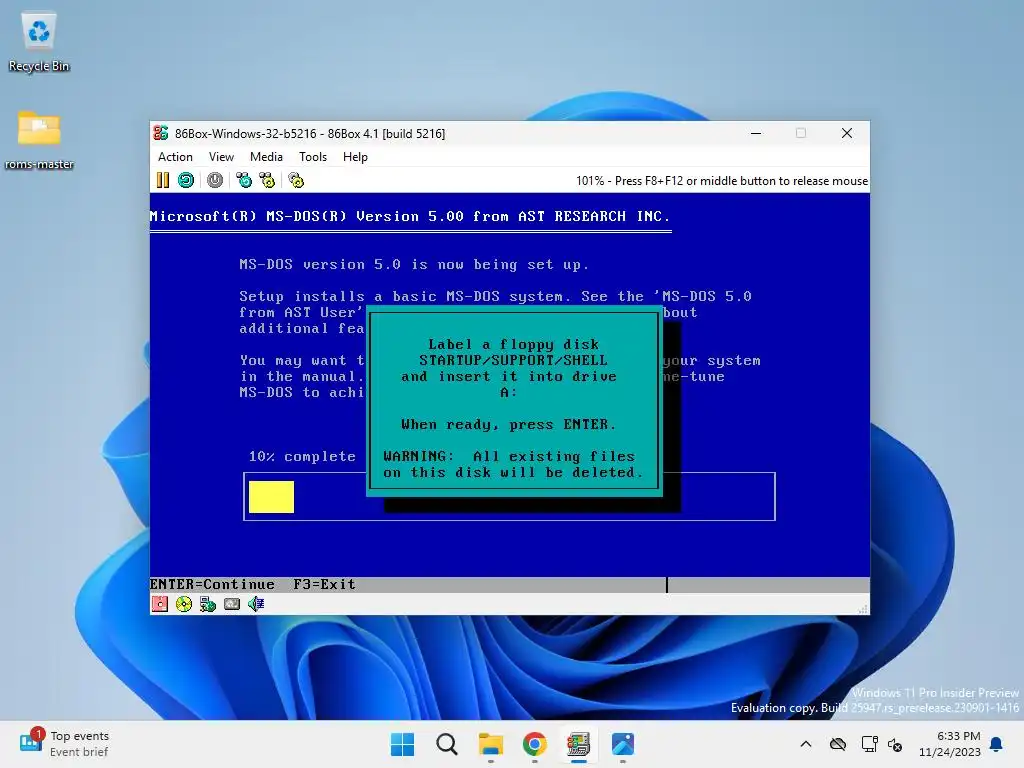Minimize the 86Box window
Screen dimensions: 1024x768
(756, 133)
